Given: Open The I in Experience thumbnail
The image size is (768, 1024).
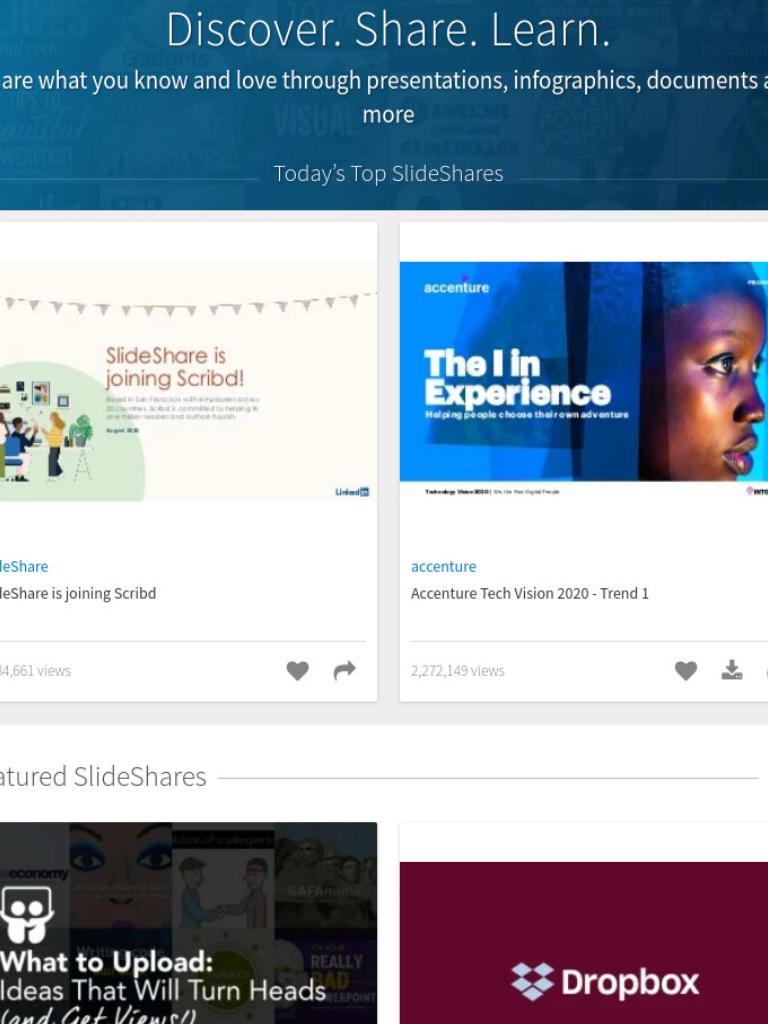Looking at the screenshot, I should (584, 381).
